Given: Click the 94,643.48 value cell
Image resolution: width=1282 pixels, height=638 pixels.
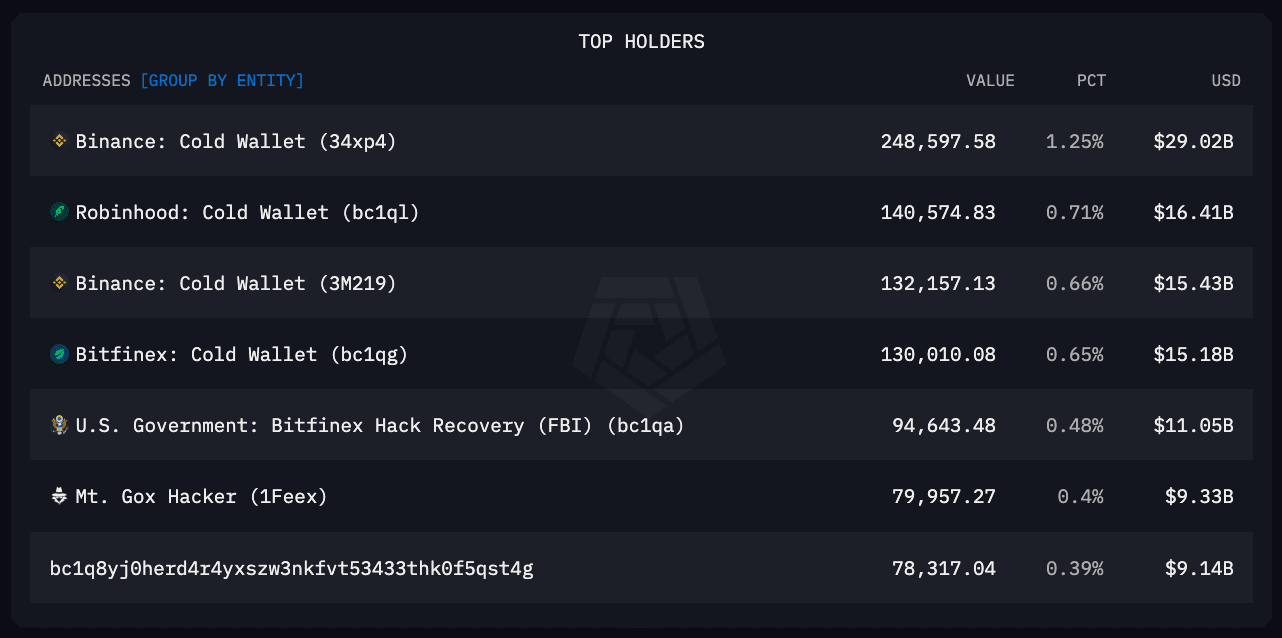Looking at the screenshot, I should [x=943, y=425].
